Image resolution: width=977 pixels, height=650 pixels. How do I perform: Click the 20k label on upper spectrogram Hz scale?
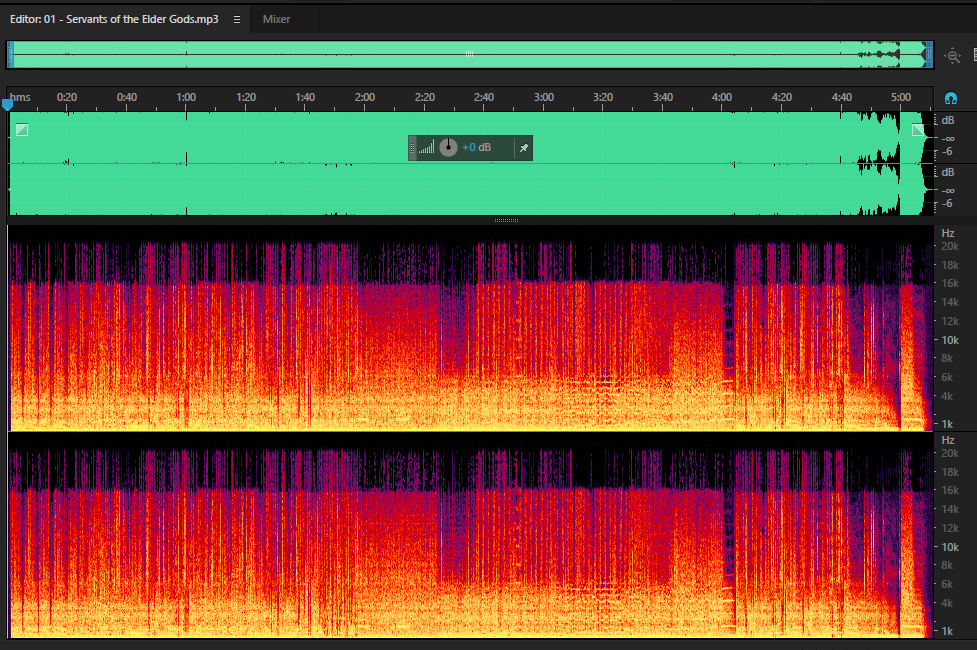click(950, 246)
